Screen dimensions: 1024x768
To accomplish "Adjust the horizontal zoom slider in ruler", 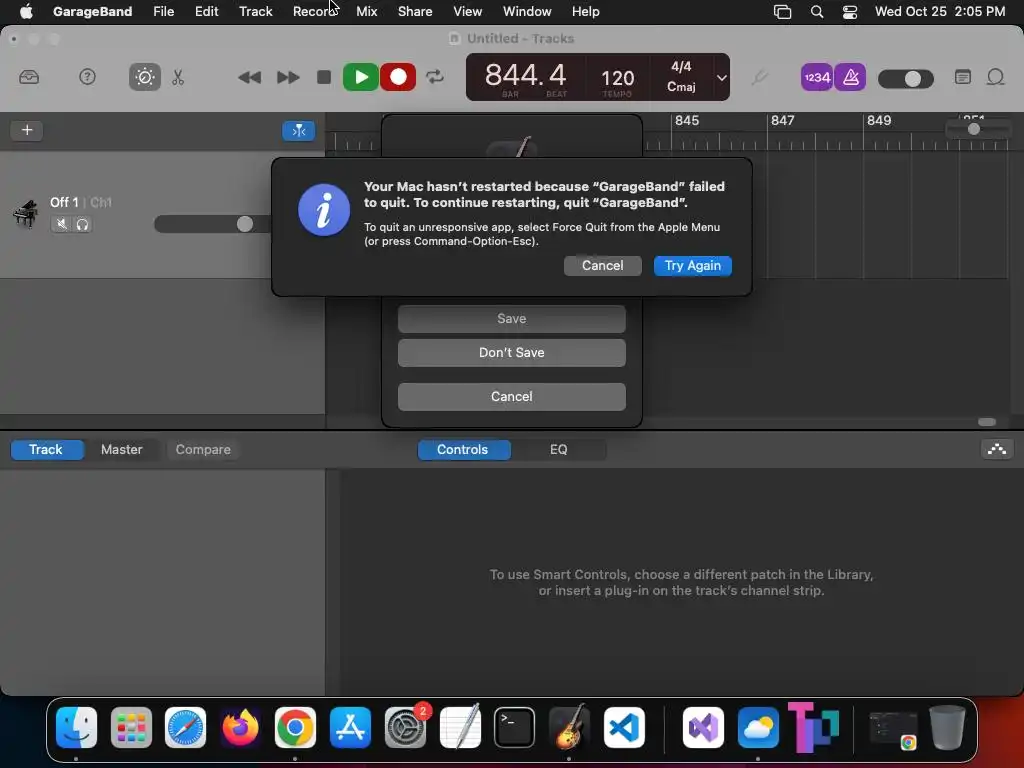I will [x=976, y=129].
